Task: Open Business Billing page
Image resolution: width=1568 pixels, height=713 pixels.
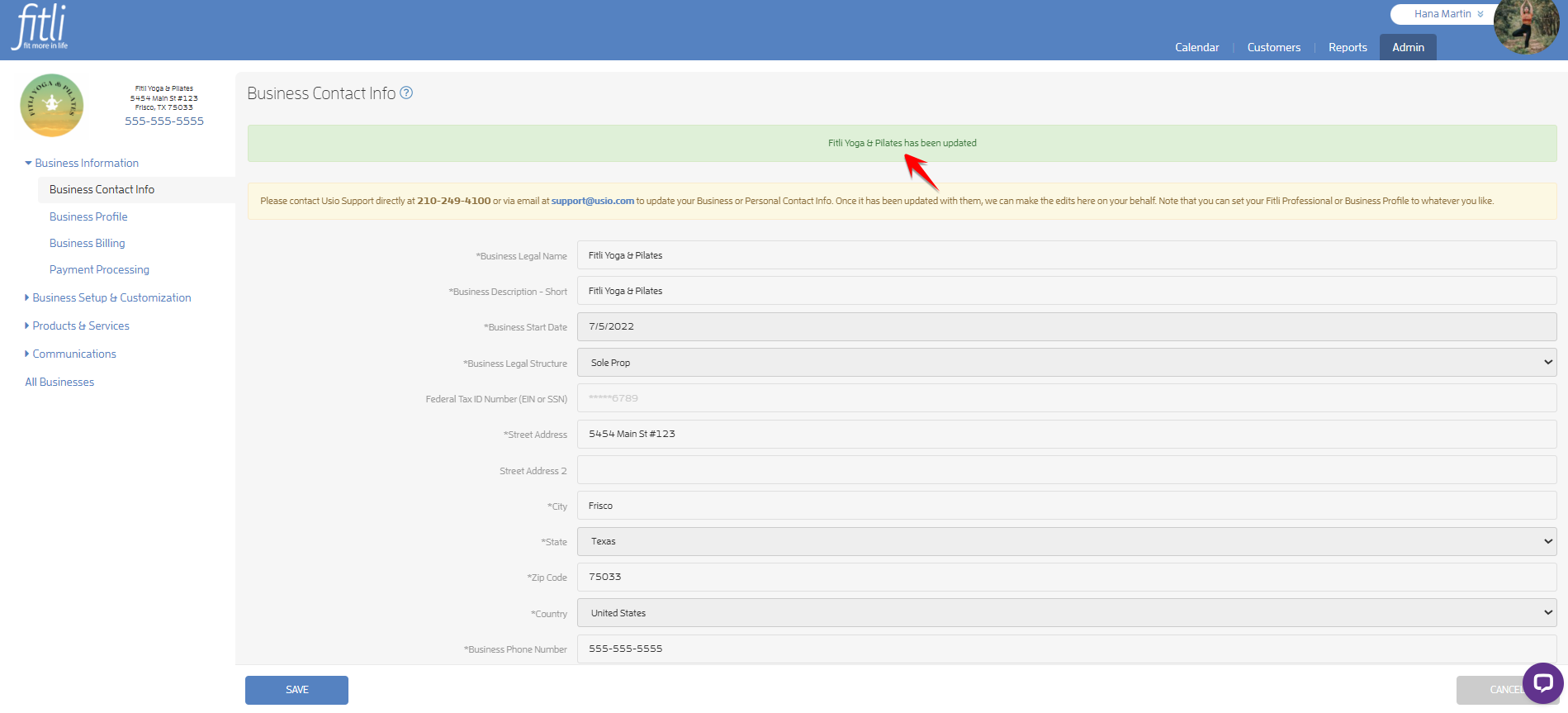Action: pyautogui.click(x=88, y=243)
